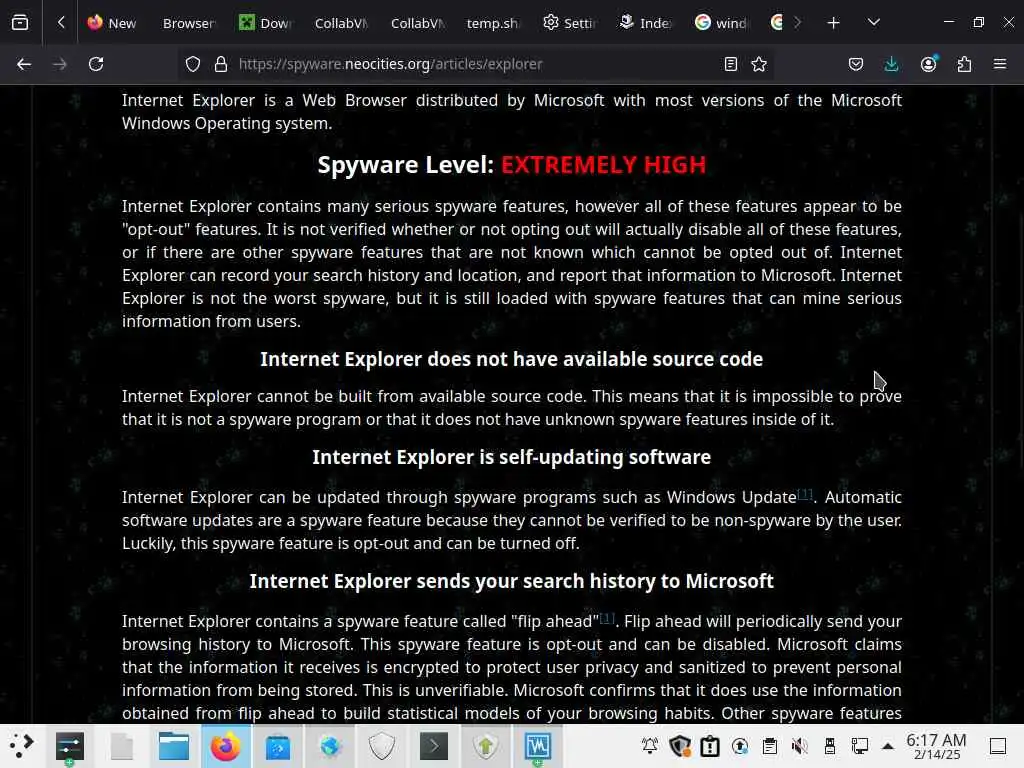1024x768 pixels.
Task: Open clipboard contents tray icon
Action: [x=770, y=746]
